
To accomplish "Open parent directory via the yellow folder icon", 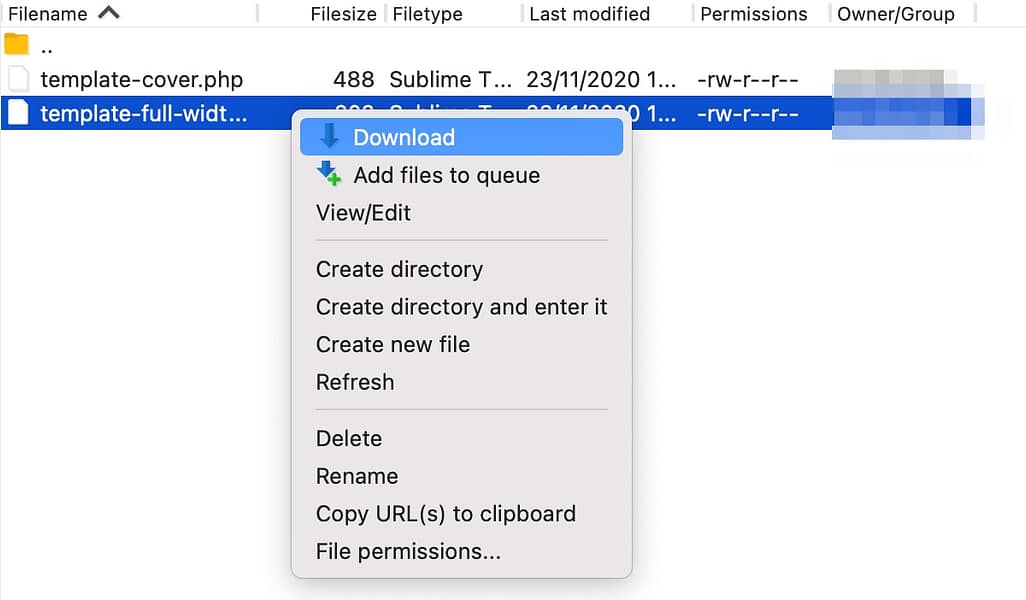I will coord(16,44).
